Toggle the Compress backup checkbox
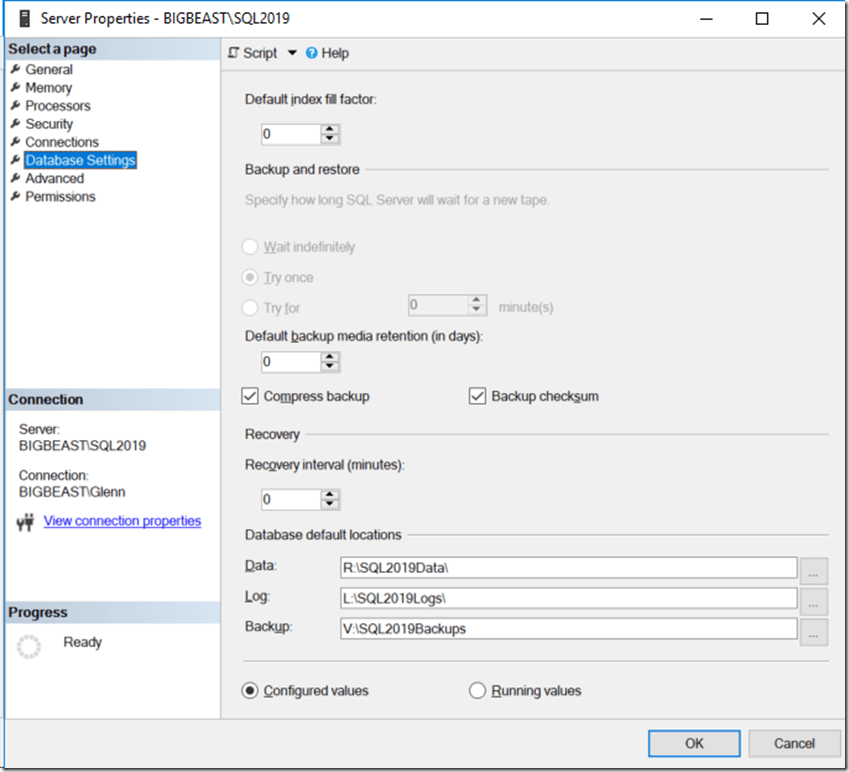849x772 pixels. 250,396
